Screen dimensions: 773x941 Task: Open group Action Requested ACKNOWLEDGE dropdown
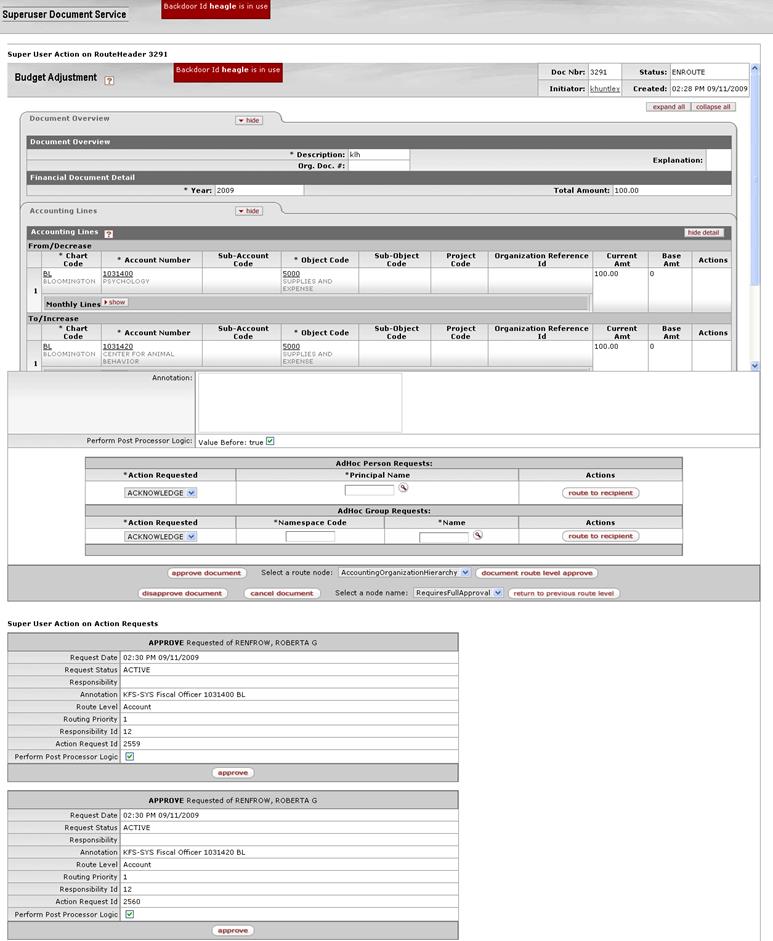tap(161, 537)
